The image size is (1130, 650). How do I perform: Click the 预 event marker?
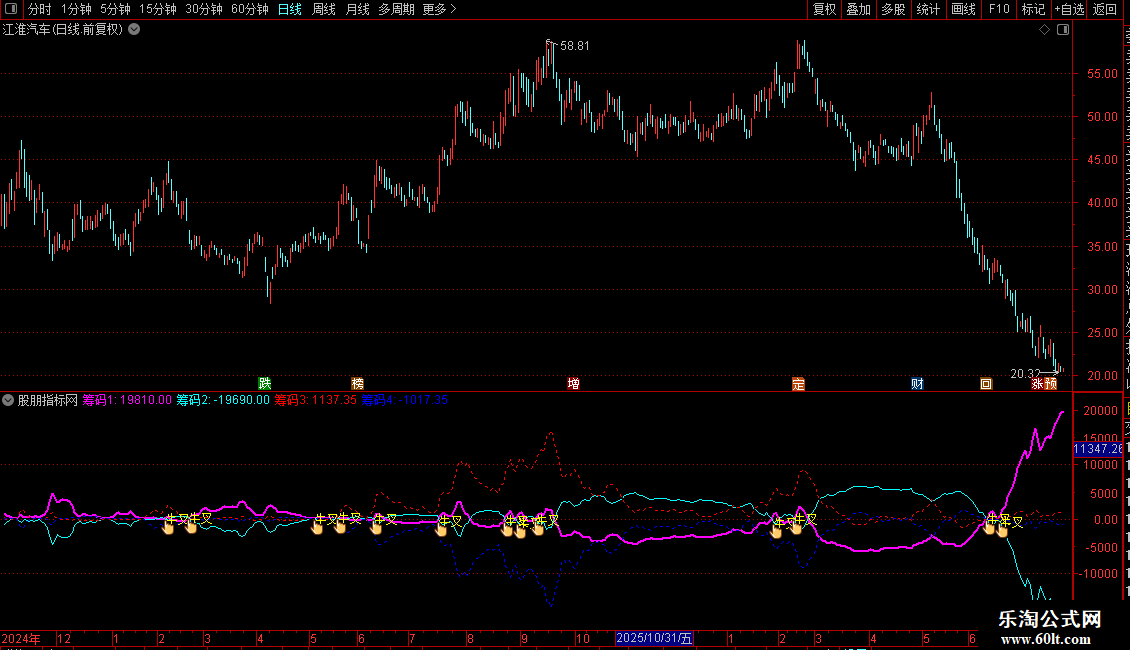(x=1051, y=383)
